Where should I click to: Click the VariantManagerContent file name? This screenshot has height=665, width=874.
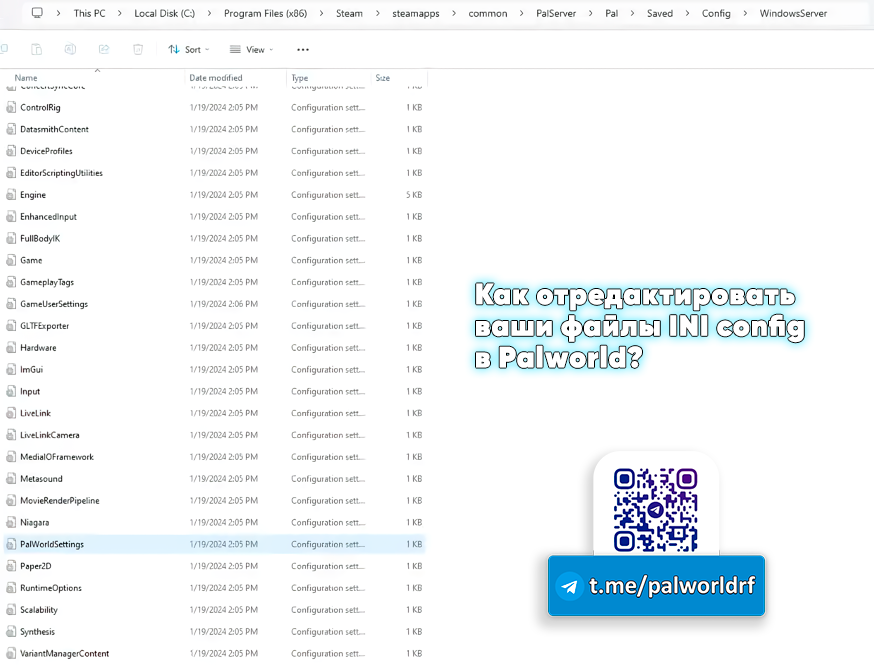point(65,653)
